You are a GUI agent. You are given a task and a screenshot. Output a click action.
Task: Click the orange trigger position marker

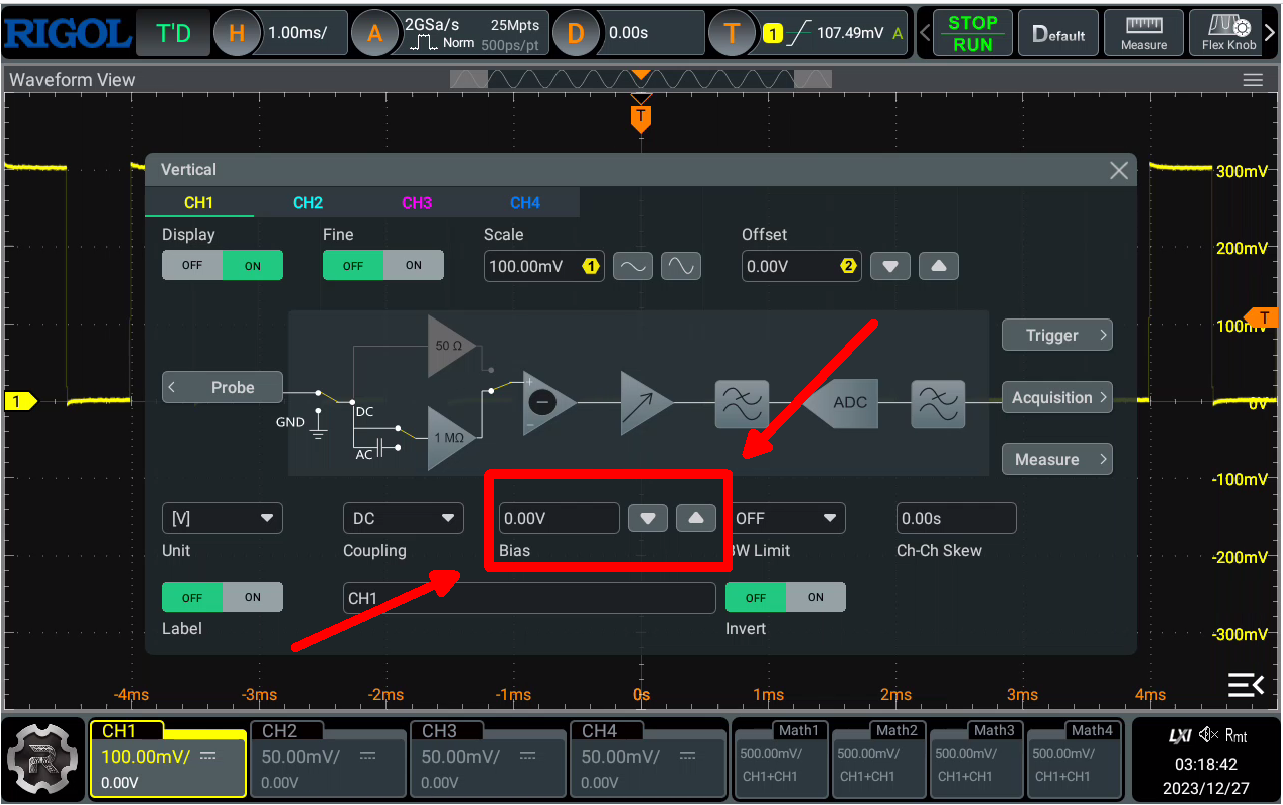point(641,118)
